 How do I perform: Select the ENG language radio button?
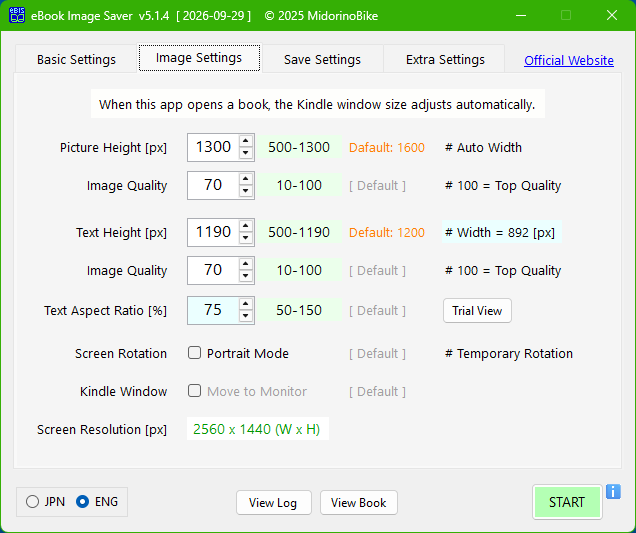tap(82, 502)
